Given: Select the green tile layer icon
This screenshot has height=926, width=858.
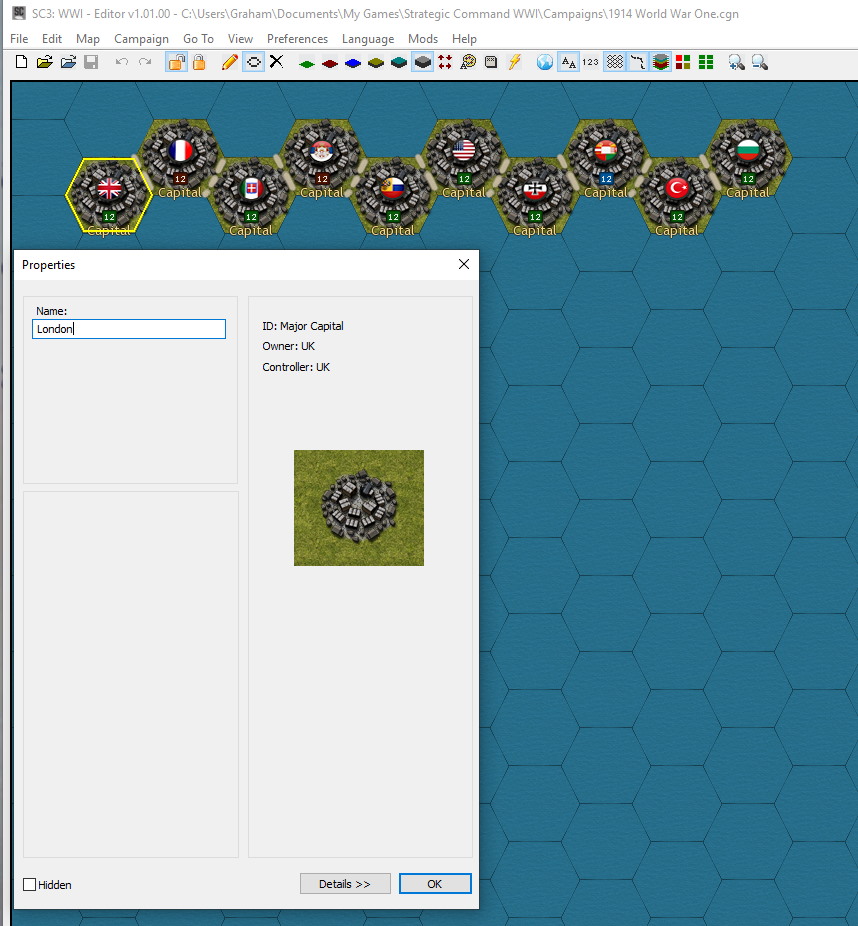Looking at the screenshot, I should coord(306,63).
